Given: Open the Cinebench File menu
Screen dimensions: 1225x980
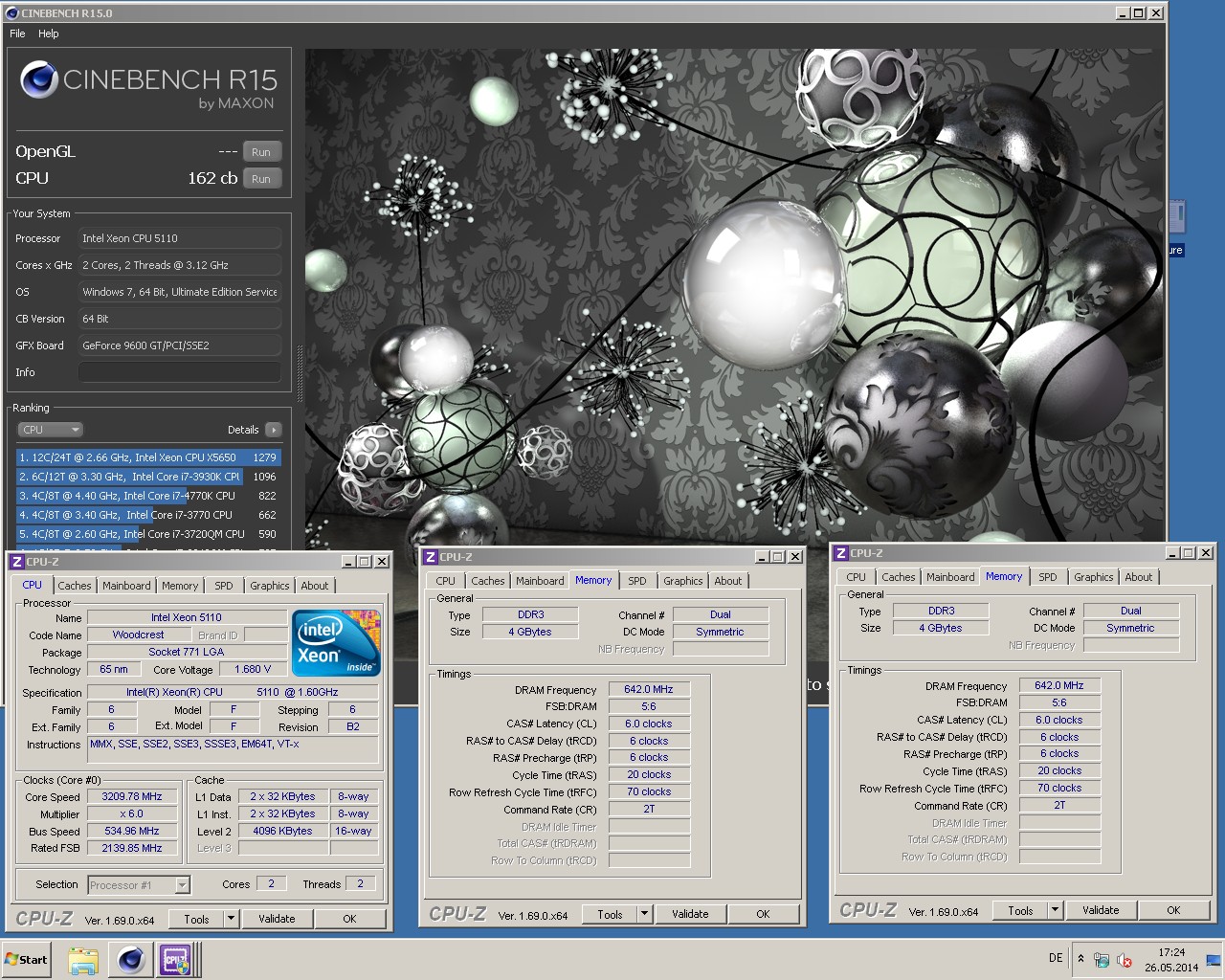Looking at the screenshot, I should (x=17, y=33).
